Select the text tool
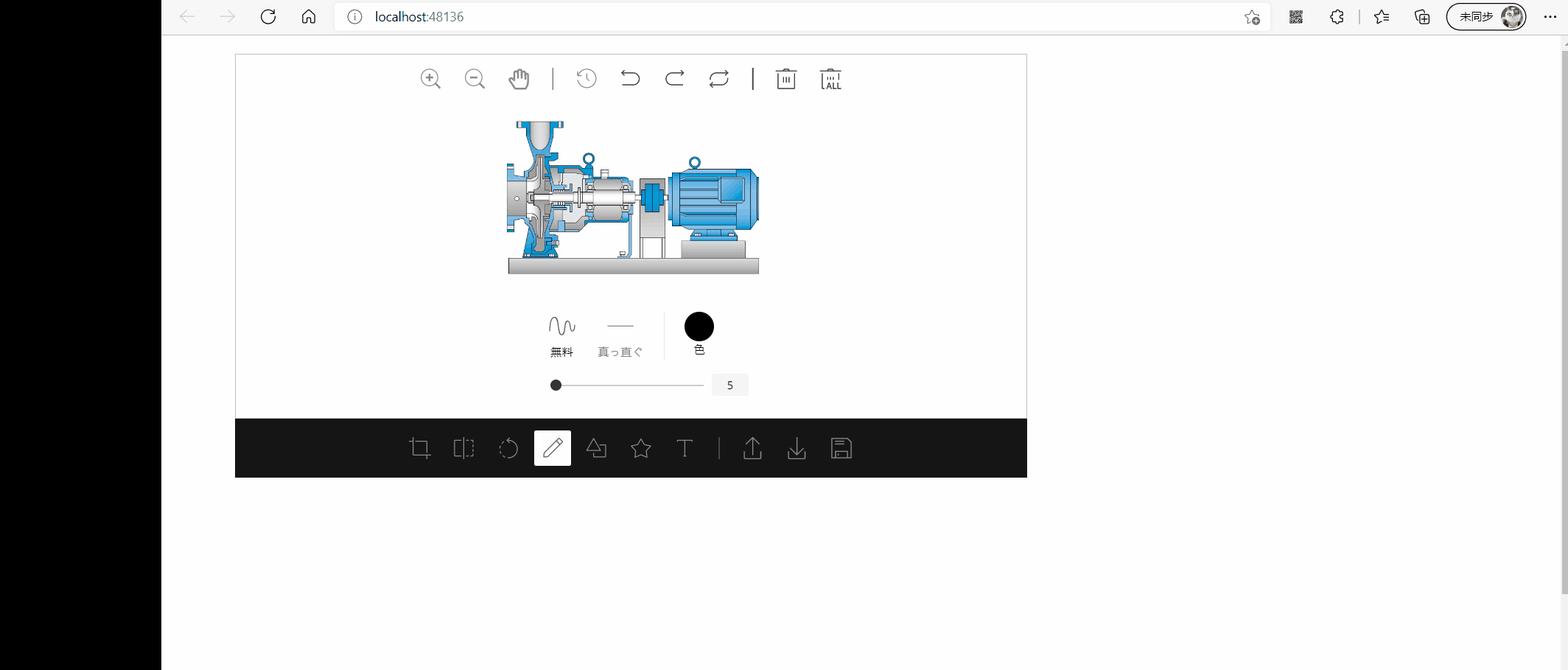The height and width of the screenshot is (670, 1568). [x=685, y=448]
